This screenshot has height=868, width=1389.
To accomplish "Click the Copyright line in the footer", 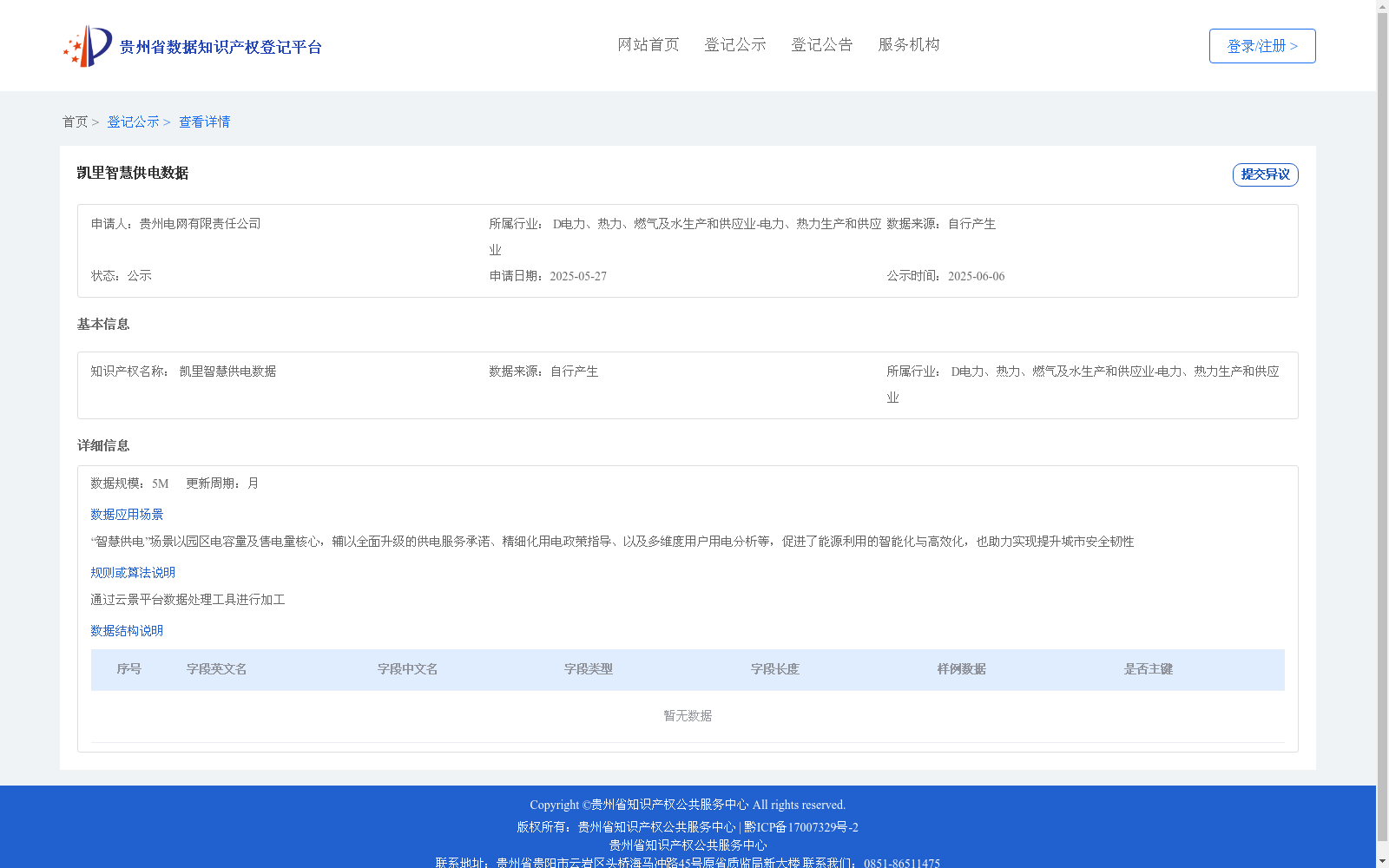I will (x=688, y=805).
